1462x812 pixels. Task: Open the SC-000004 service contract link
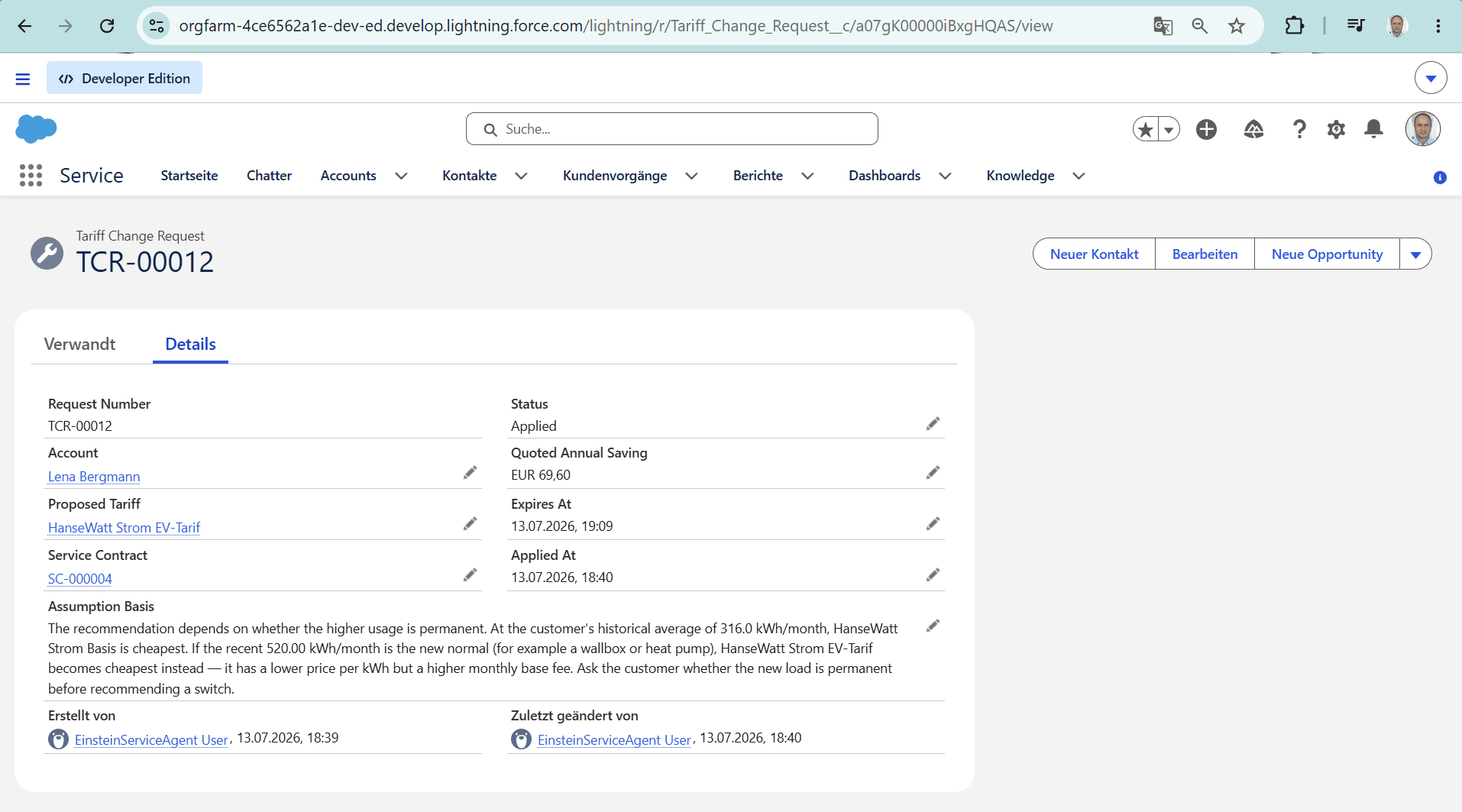coord(80,579)
